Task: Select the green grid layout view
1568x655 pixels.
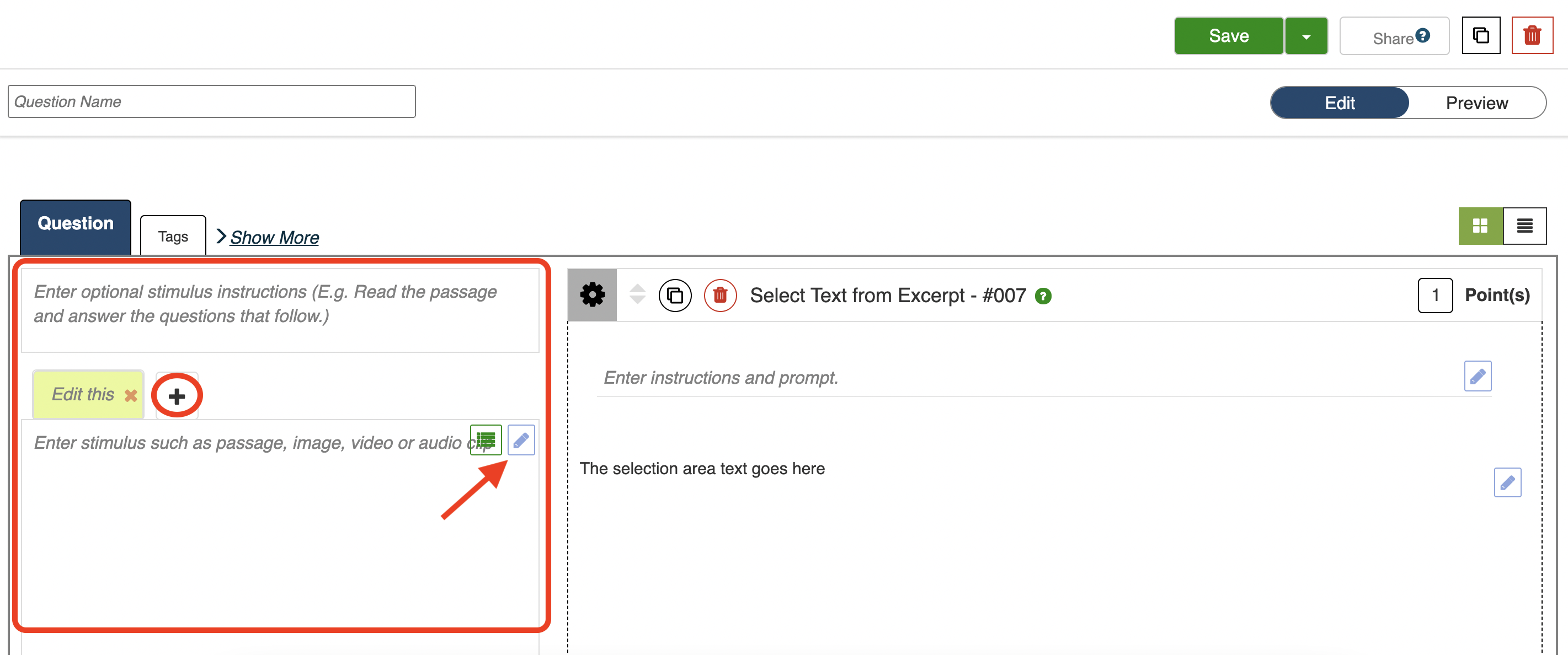Action: pyautogui.click(x=1480, y=226)
